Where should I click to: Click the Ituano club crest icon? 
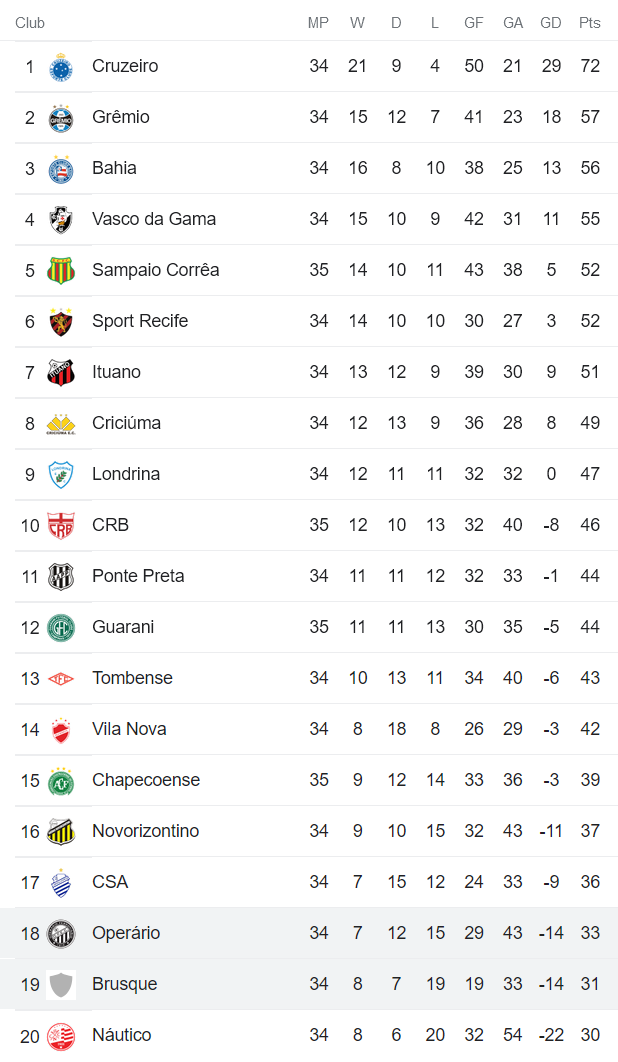[61, 373]
